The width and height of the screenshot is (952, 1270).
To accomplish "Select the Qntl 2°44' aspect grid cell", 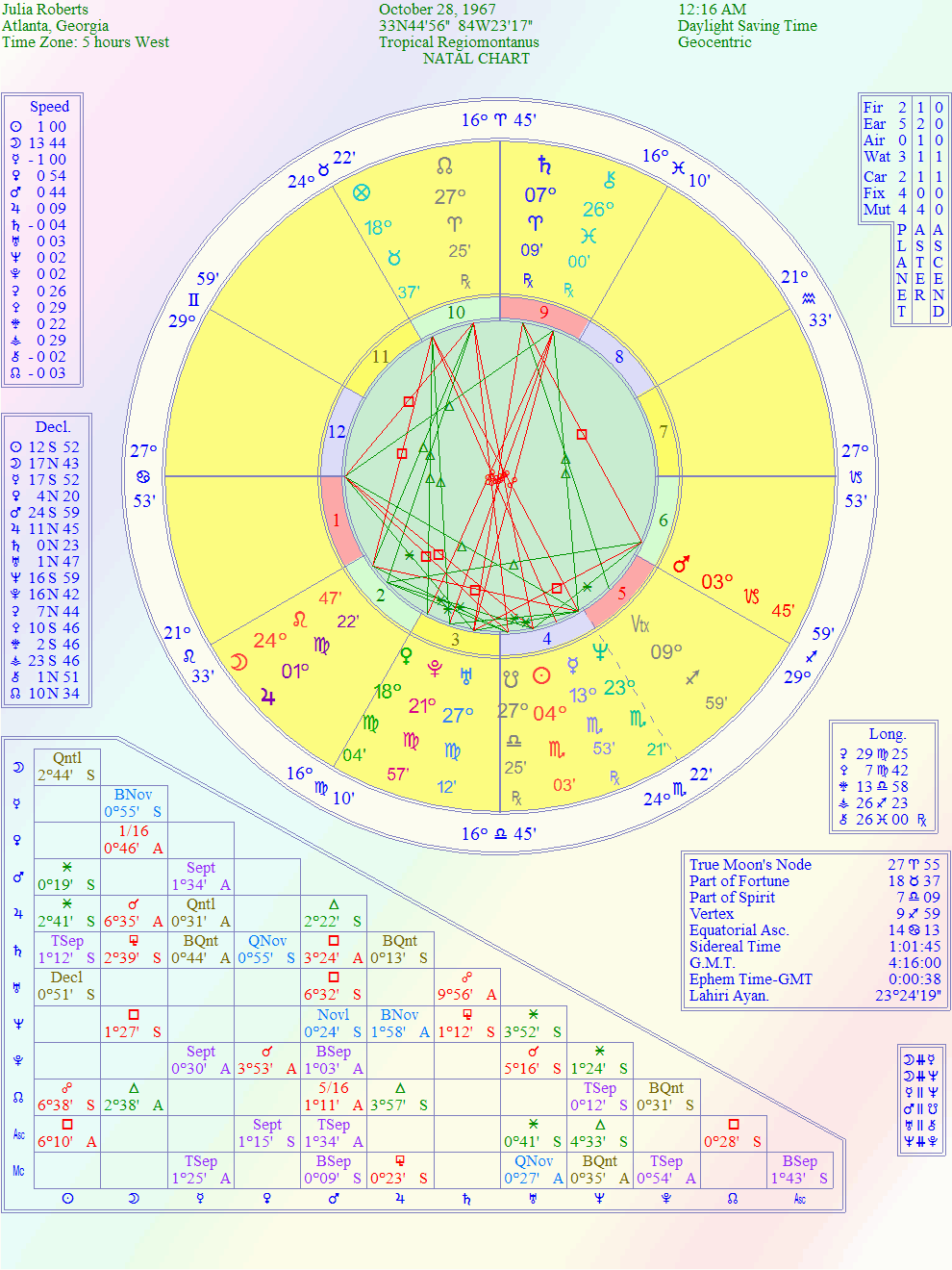I will (x=66, y=767).
